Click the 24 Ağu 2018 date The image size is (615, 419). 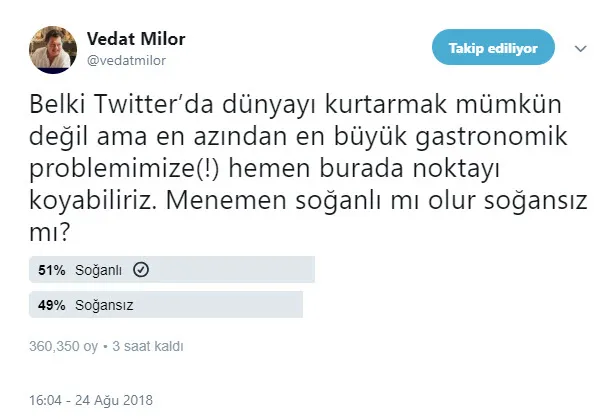(x=118, y=399)
